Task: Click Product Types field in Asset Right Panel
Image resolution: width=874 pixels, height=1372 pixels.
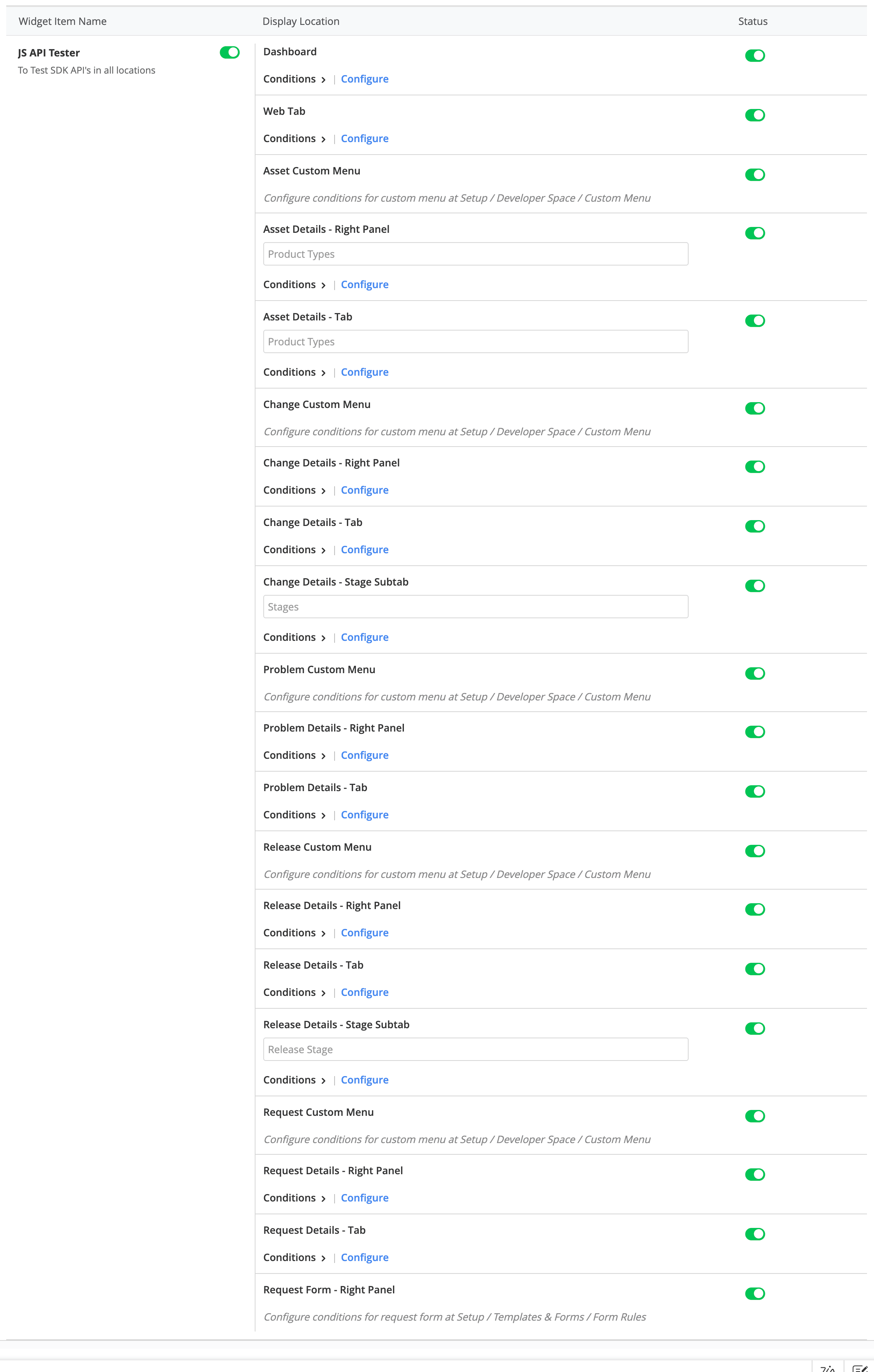Action: click(476, 254)
